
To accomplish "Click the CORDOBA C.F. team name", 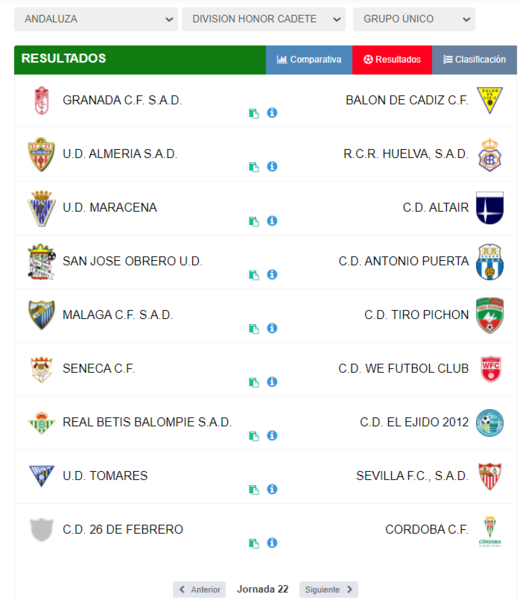I will click(x=427, y=530).
